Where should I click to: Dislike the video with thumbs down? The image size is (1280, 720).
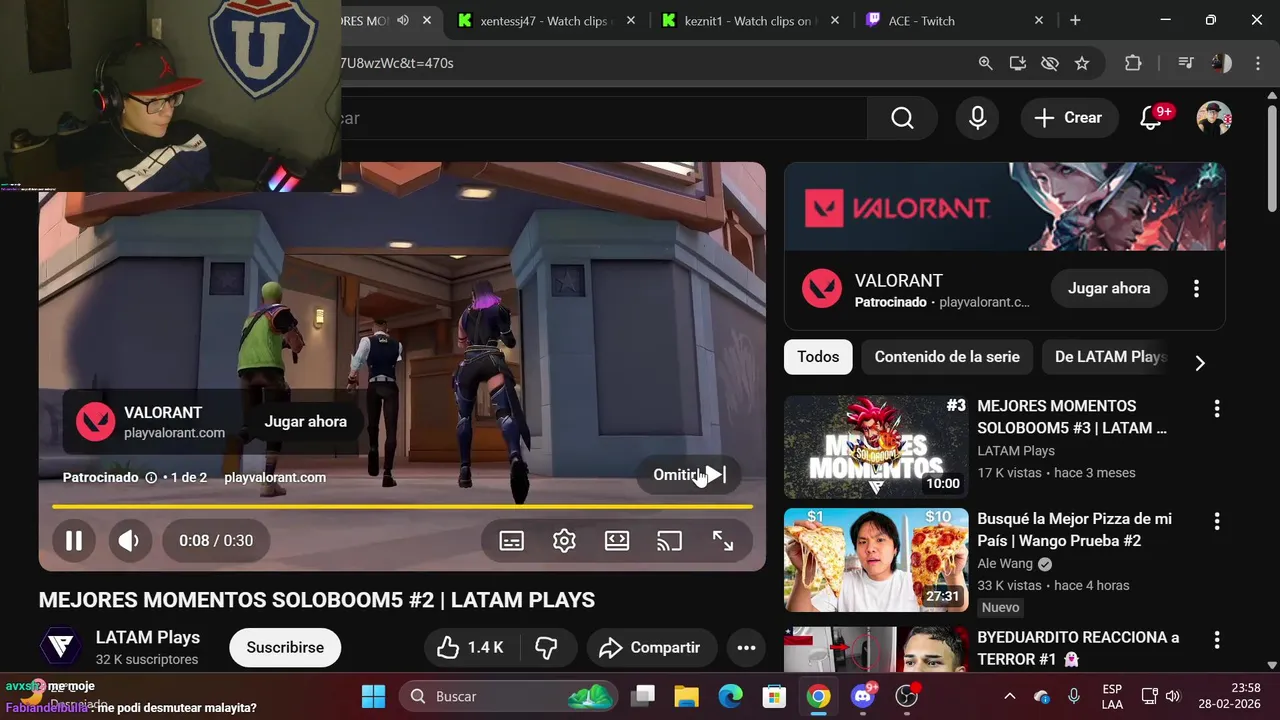(547, 648)
